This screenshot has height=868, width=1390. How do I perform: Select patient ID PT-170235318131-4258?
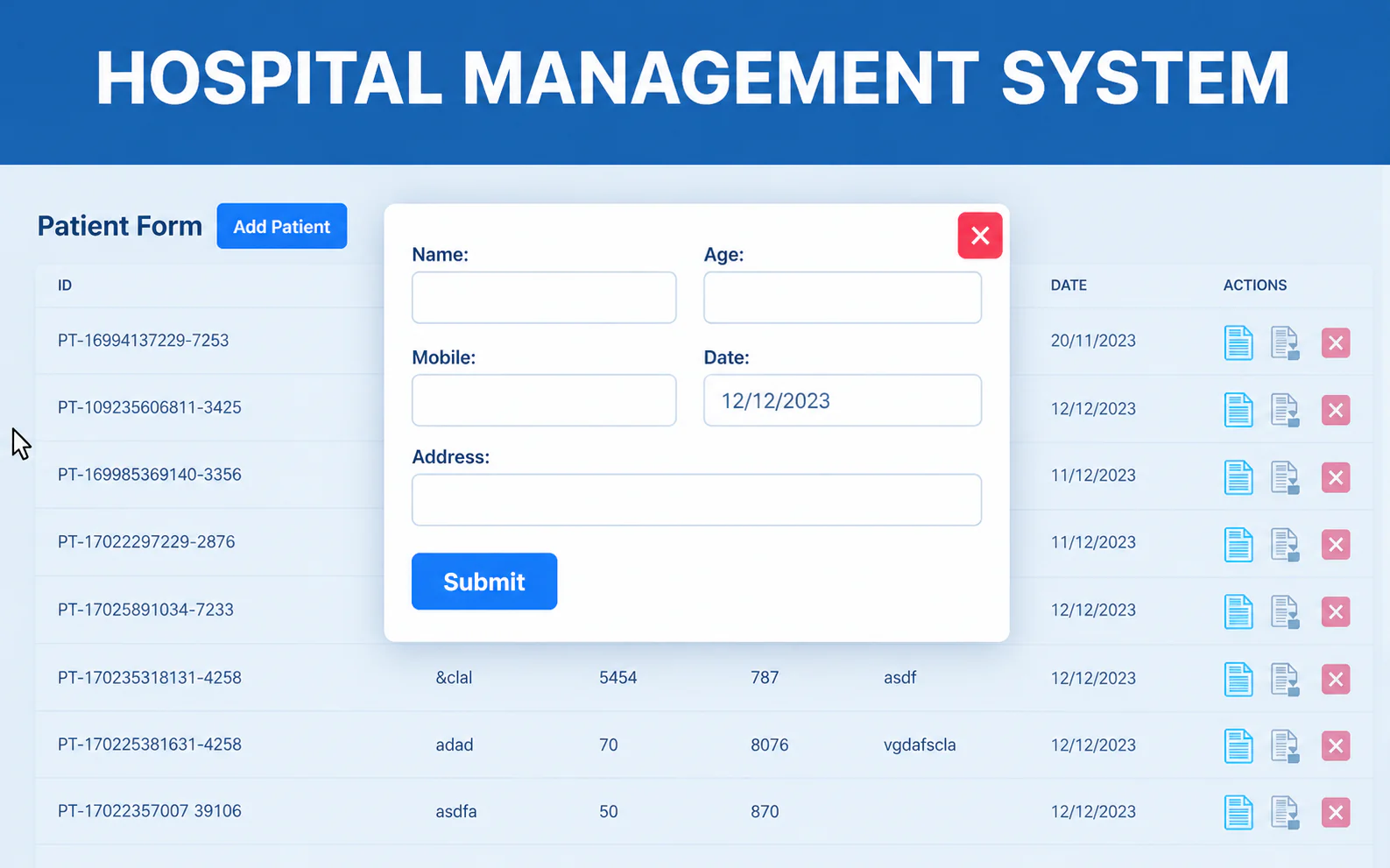click(x=150, y=677)
